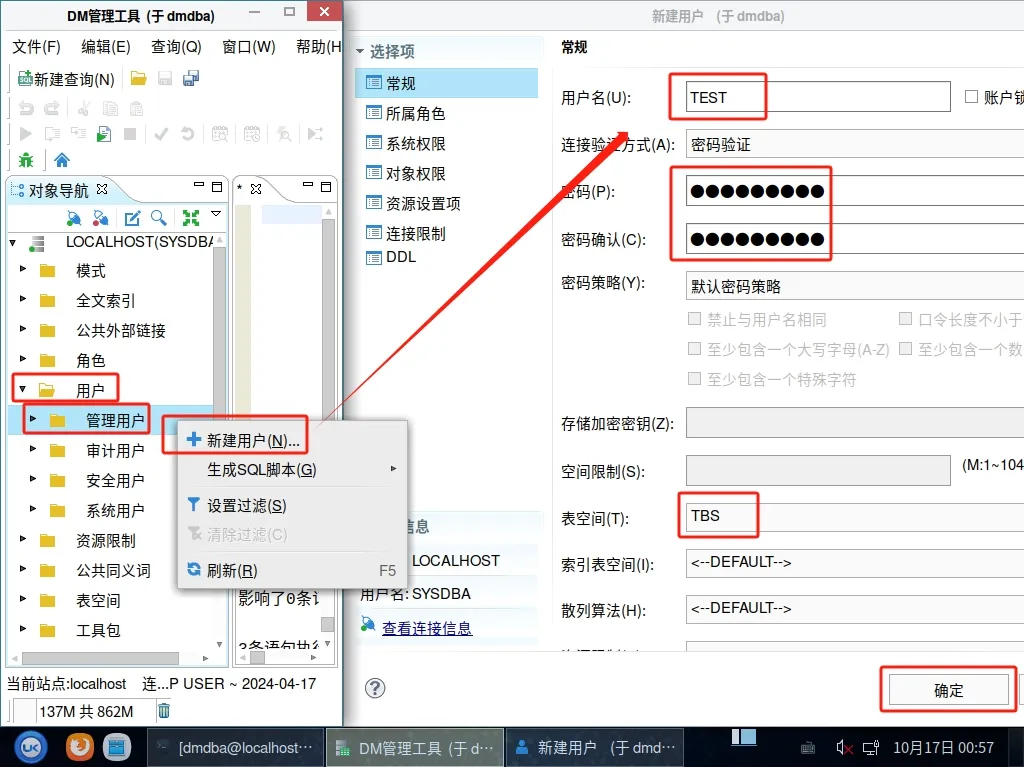The height and width of the screenshot is (767, 1024).
Task: Open the 查询(Q) menu
Action: (176, 47)
